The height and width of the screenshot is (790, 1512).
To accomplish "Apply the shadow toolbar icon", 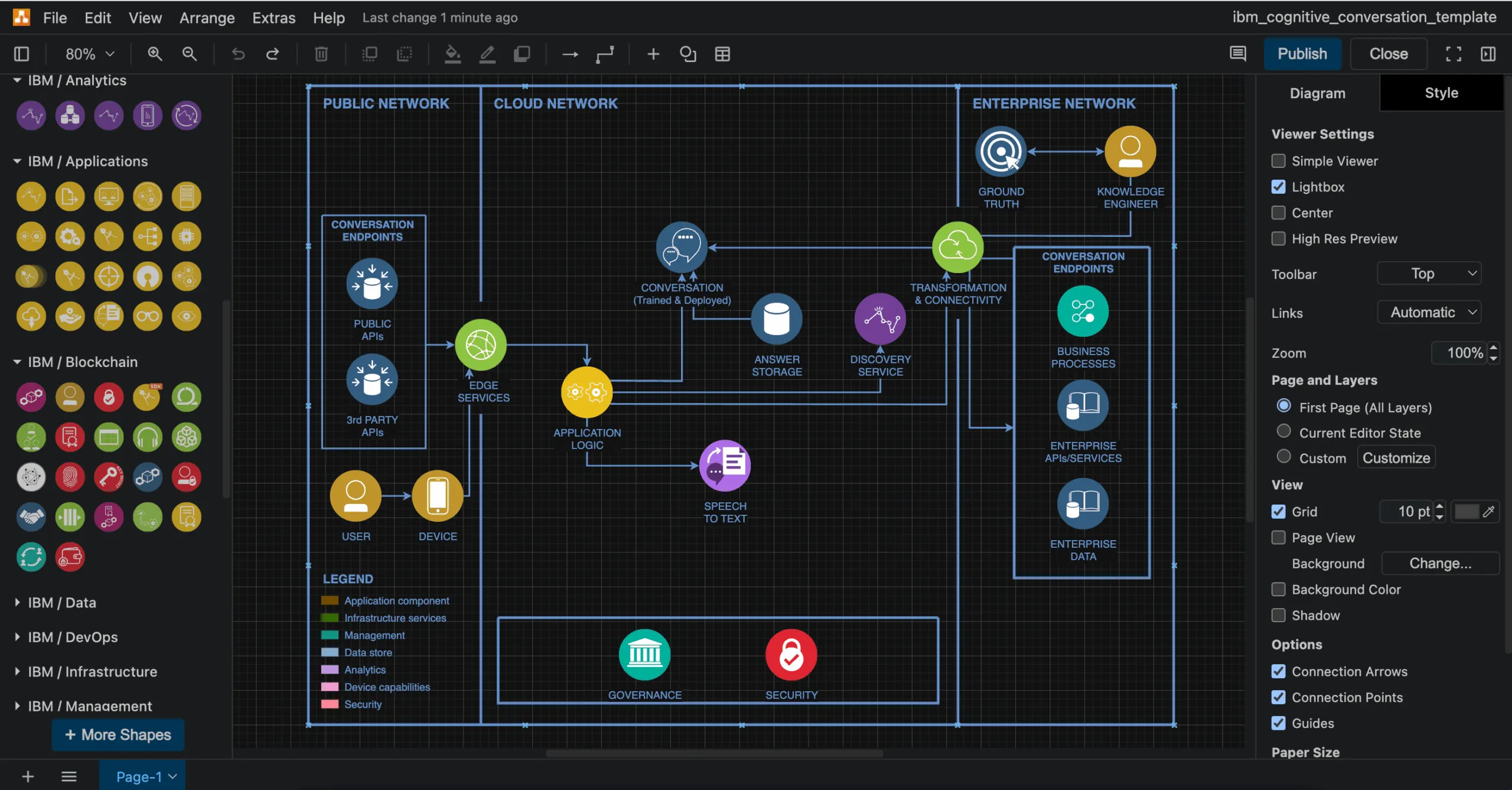I will [x=522, y=54].
